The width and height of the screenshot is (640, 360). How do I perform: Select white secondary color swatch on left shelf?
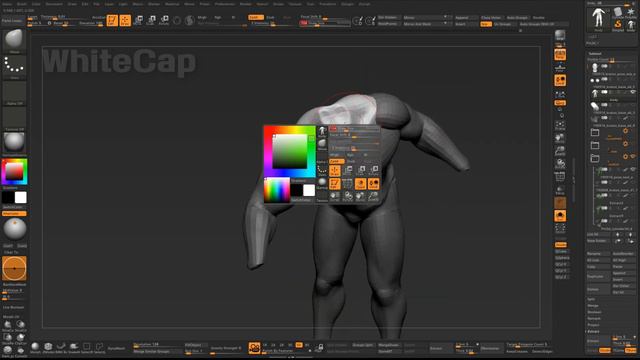[x=20, y=198]
